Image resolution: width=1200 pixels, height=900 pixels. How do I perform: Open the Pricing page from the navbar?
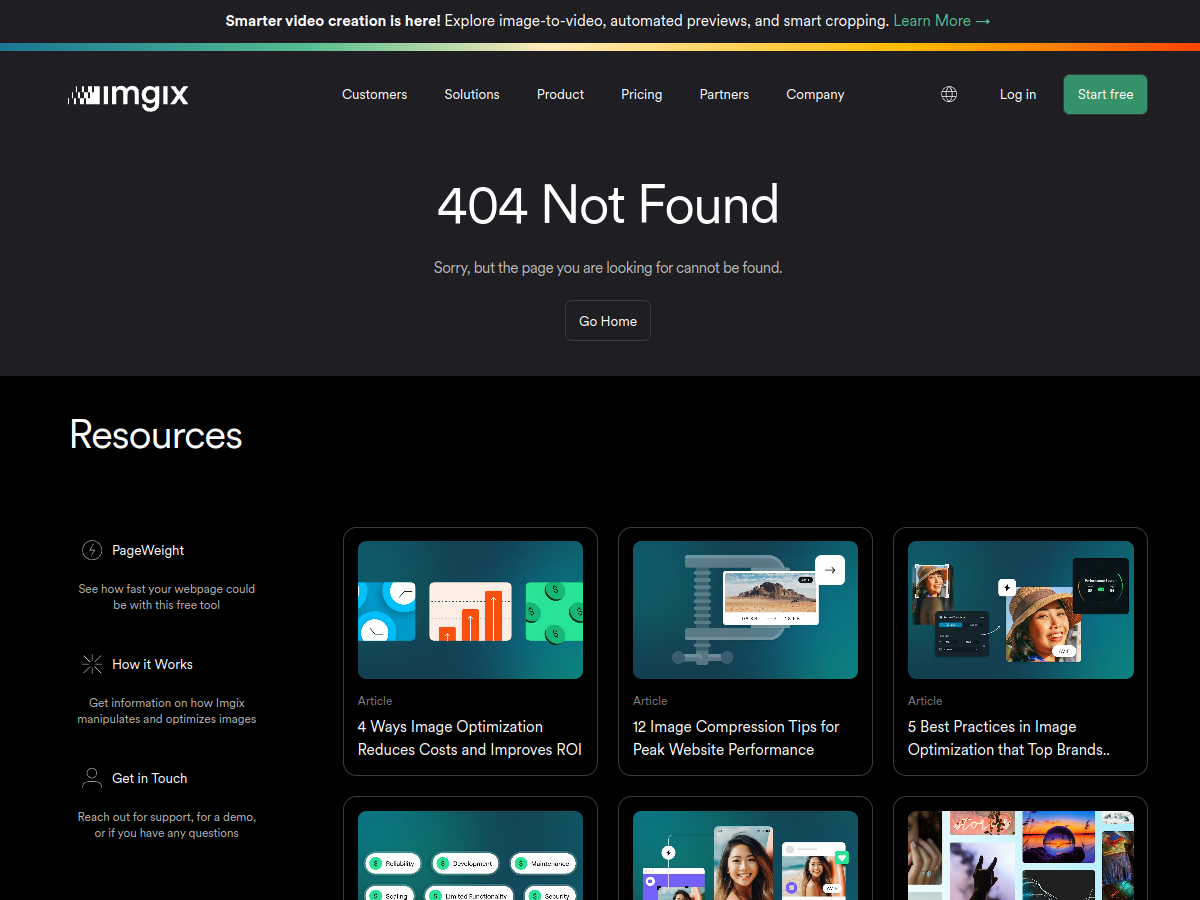click(x=641, y=94)
